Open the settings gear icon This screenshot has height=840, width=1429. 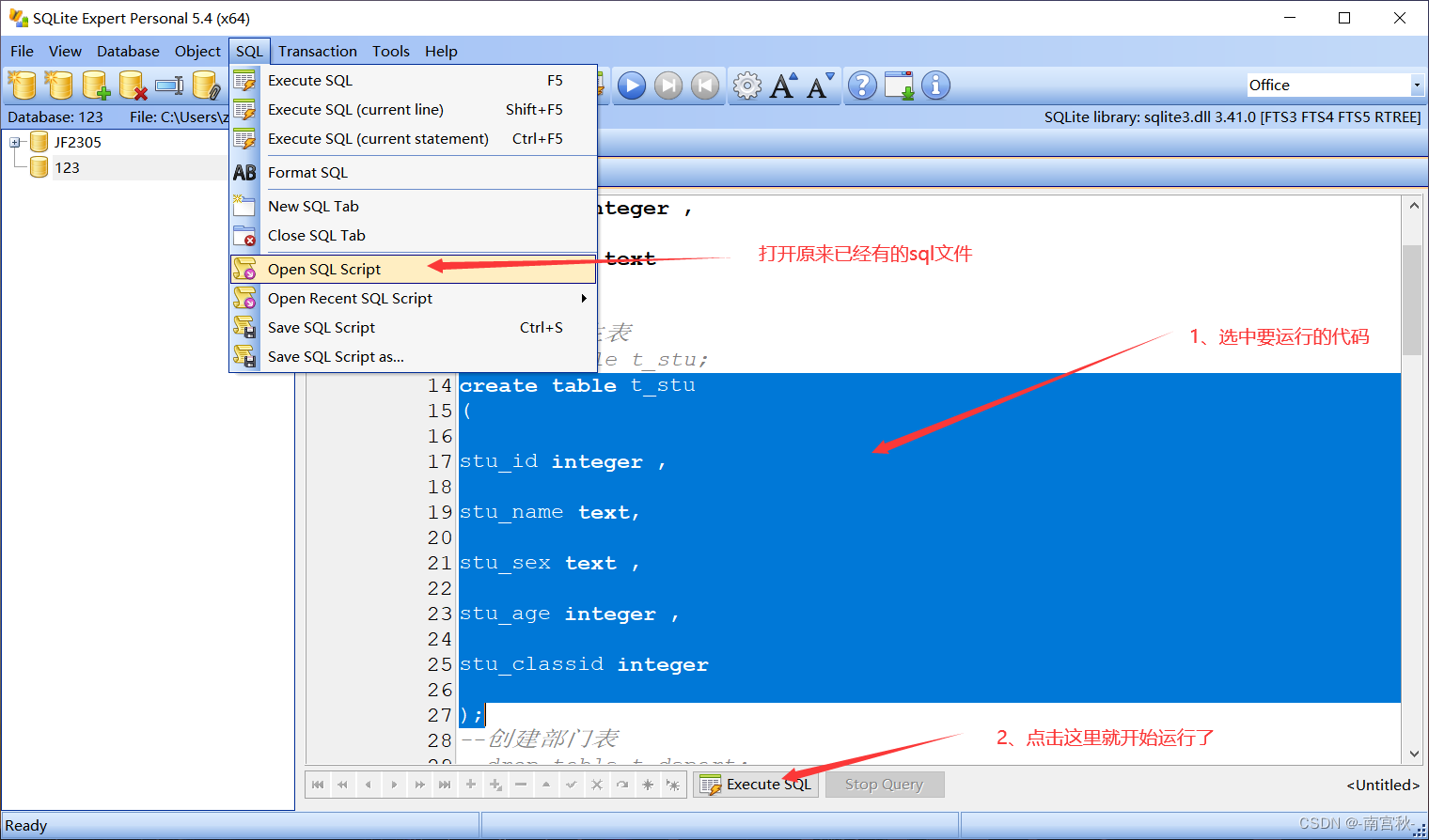point(746,85)
